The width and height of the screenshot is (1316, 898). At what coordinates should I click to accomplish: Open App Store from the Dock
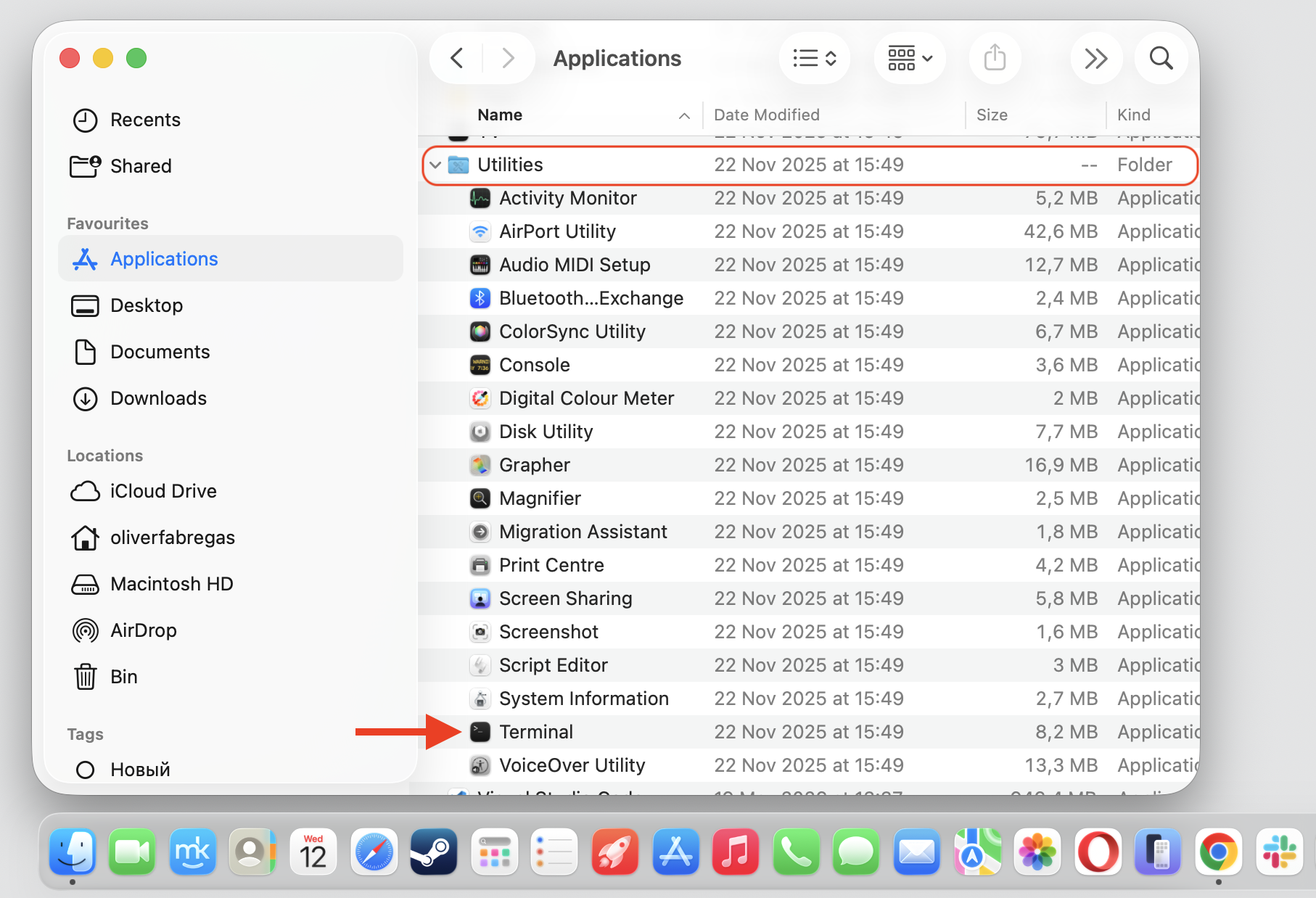coord(675,852)
